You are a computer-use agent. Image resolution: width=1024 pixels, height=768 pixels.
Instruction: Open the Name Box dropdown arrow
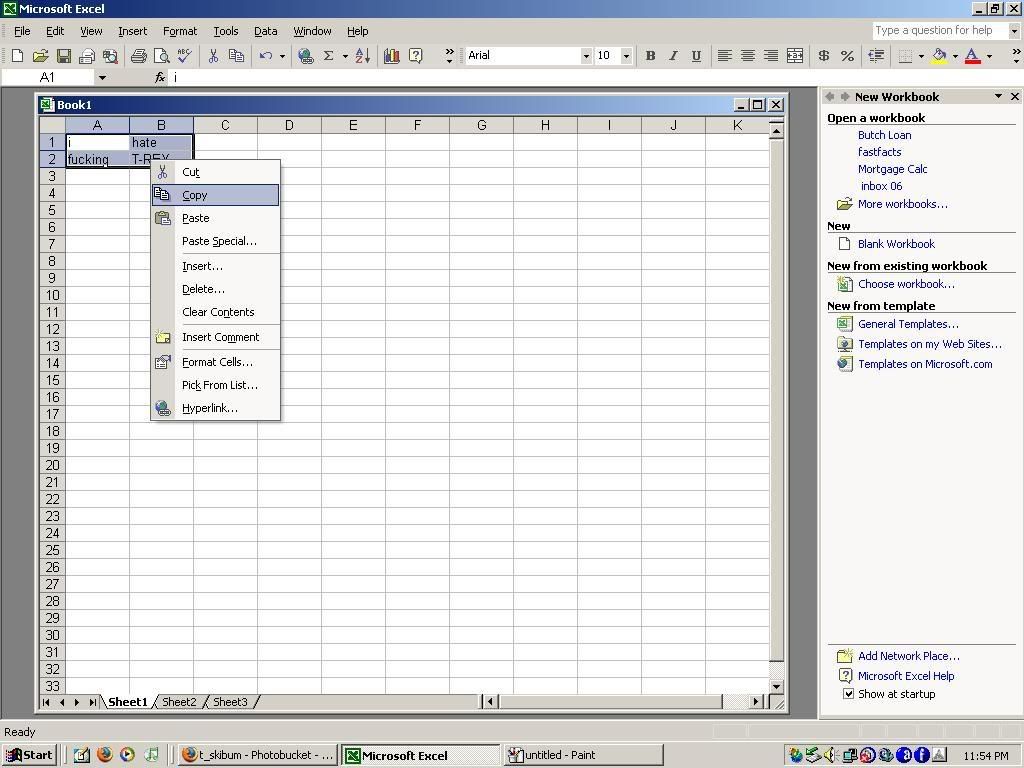click(101, 77)
